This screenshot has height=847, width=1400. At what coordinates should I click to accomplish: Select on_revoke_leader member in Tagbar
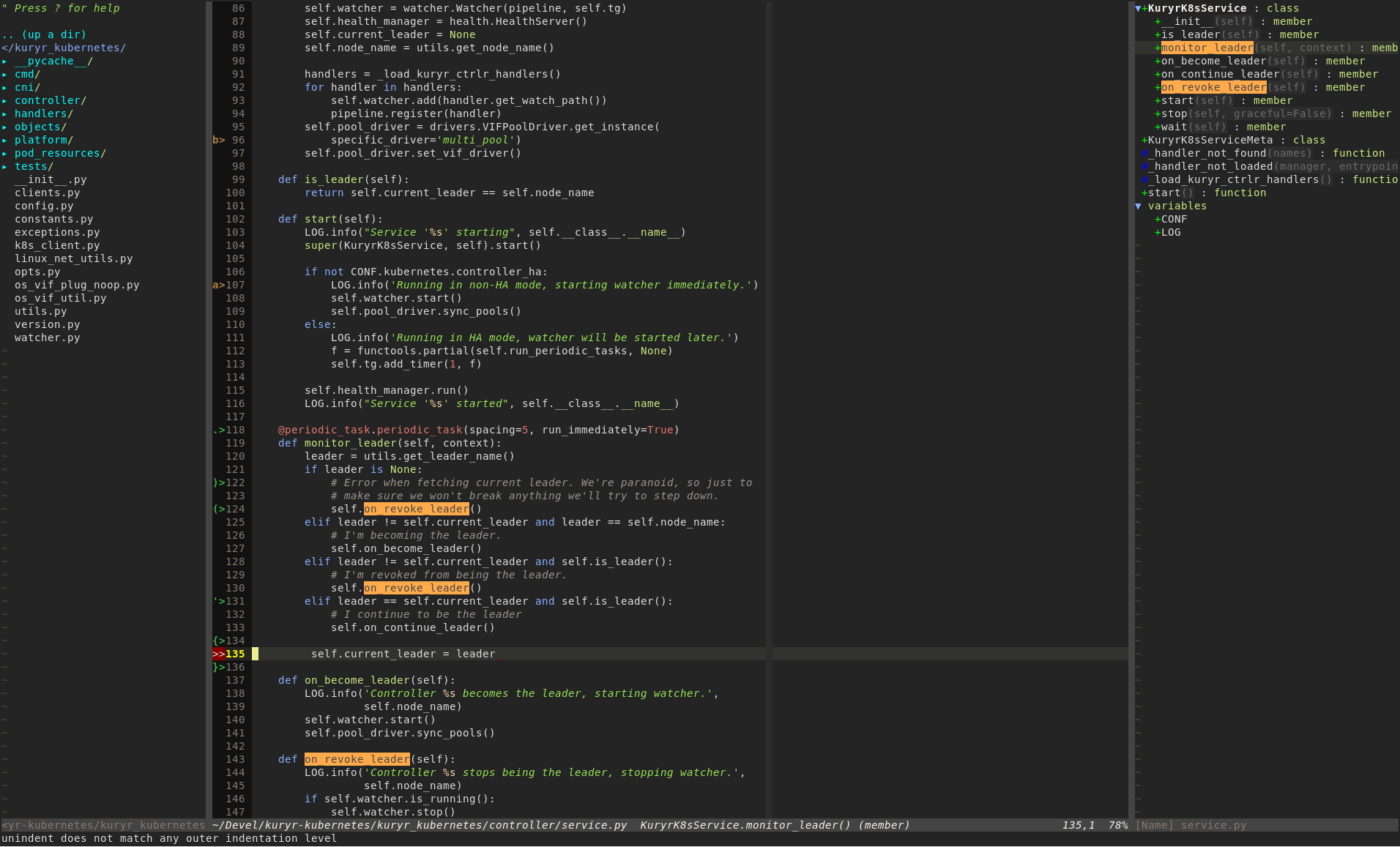pyautogui.click(x=1212, y=87)
